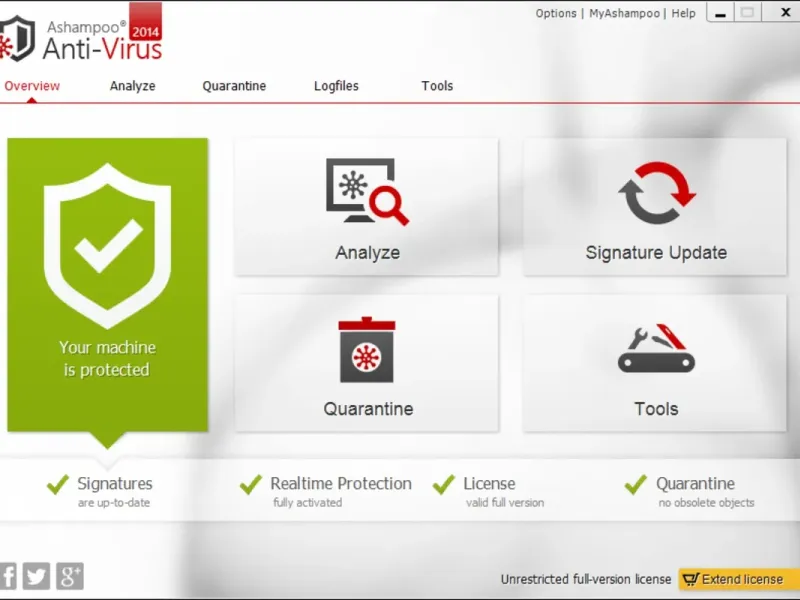The width and height of the screenshot is (800, 600).
Task: Switch to the Logfiles tab
Action: [336, 86]
